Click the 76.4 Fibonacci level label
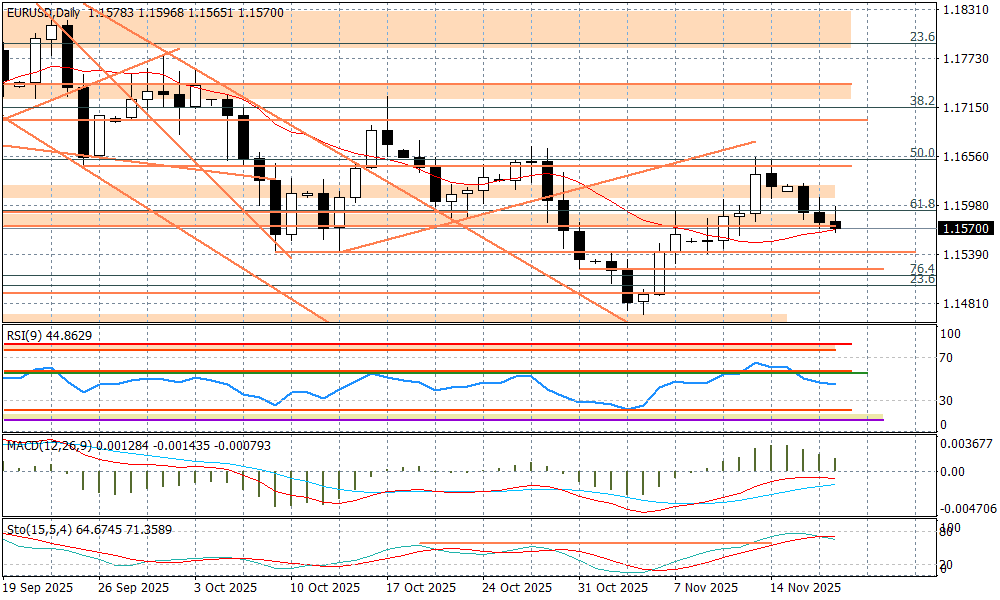This screenshot has width=1000, height=600. (921, 269)
